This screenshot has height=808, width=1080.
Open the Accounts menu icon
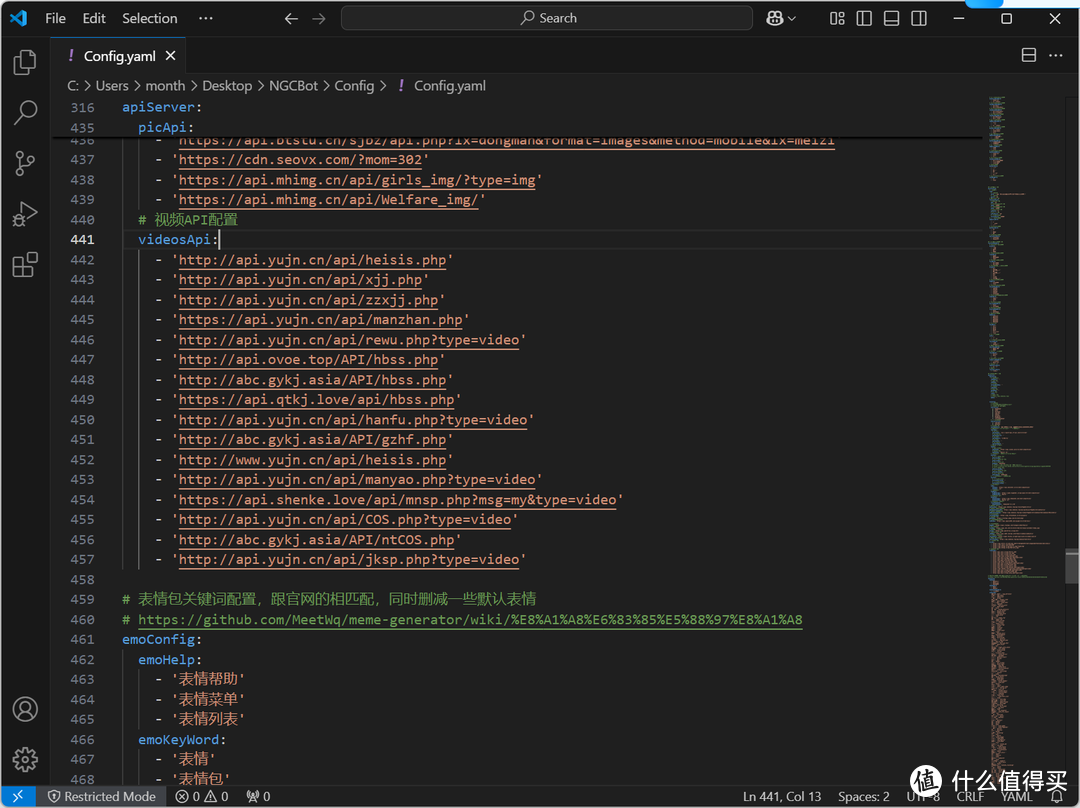point(25,709)
